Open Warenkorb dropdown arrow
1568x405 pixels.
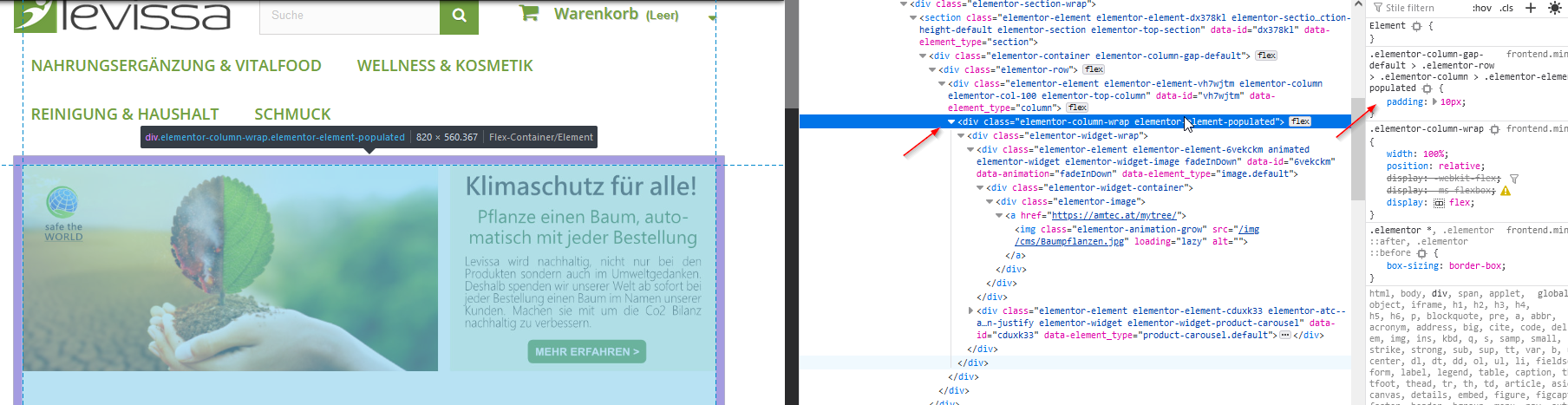(712, 17)
